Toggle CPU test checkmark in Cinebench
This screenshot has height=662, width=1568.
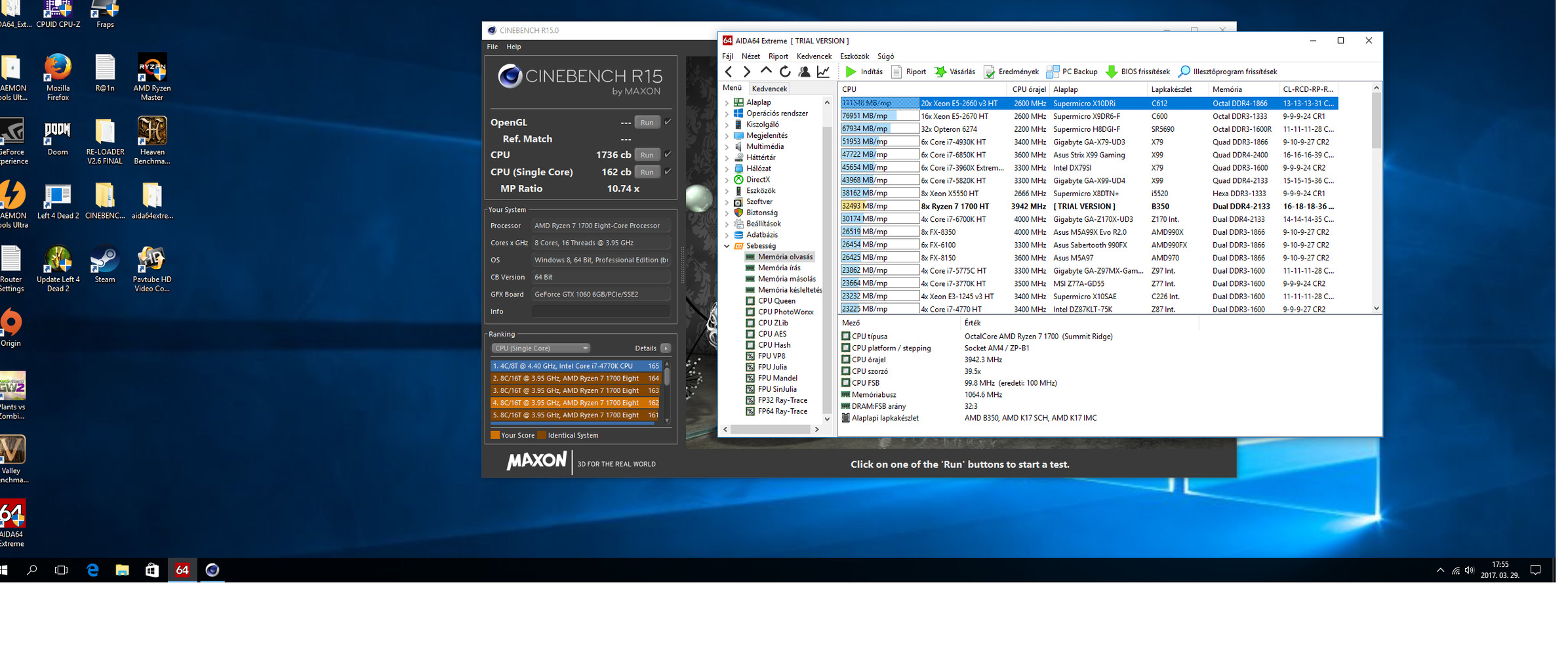(x=668, y=154)
